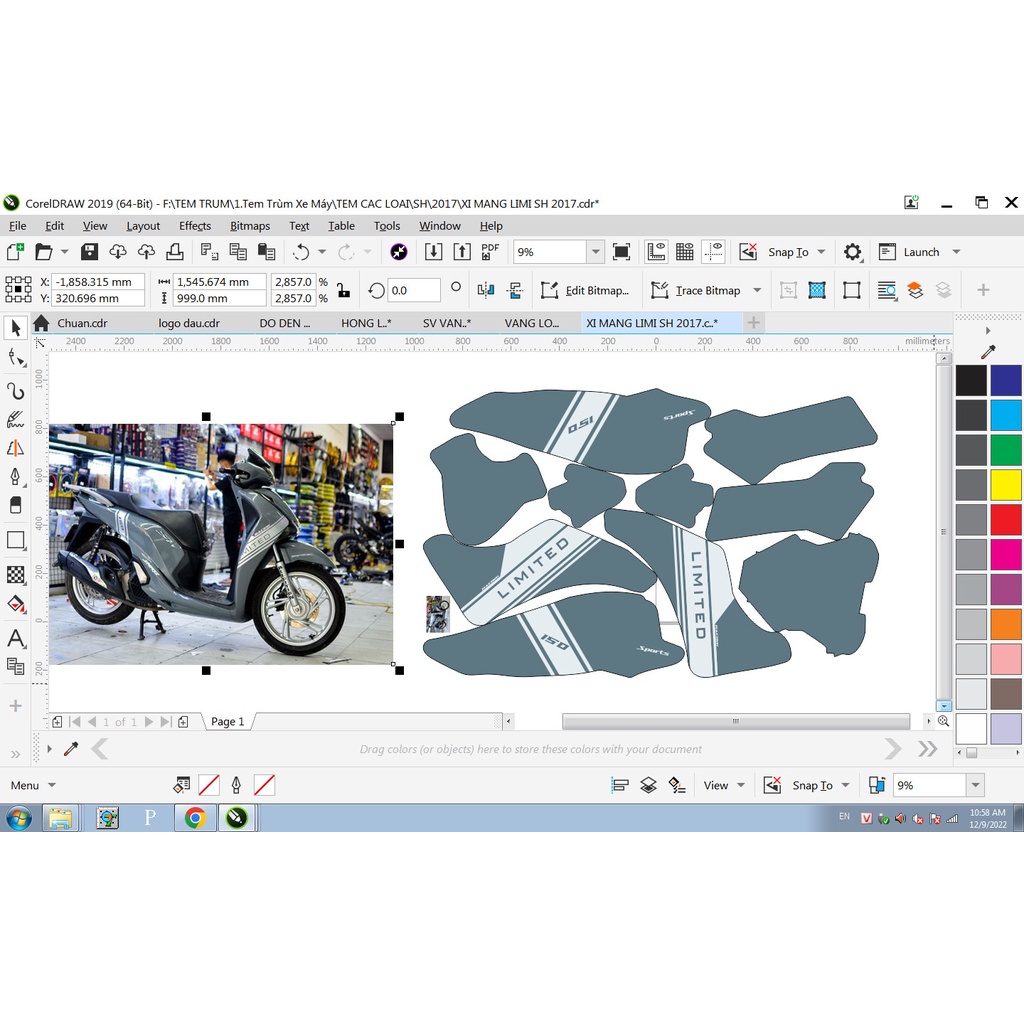Click the Options gear icon
The width and height of the screenshot is (1024, 1024).
pos(852,252)
